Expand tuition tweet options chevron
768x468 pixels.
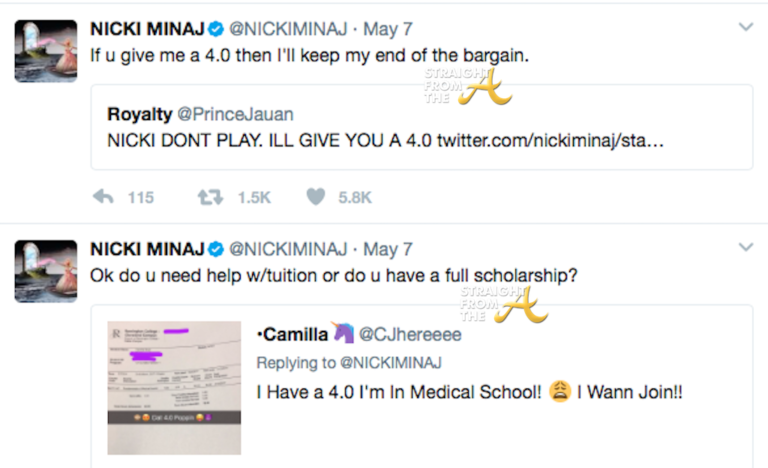tap(744, 246)
